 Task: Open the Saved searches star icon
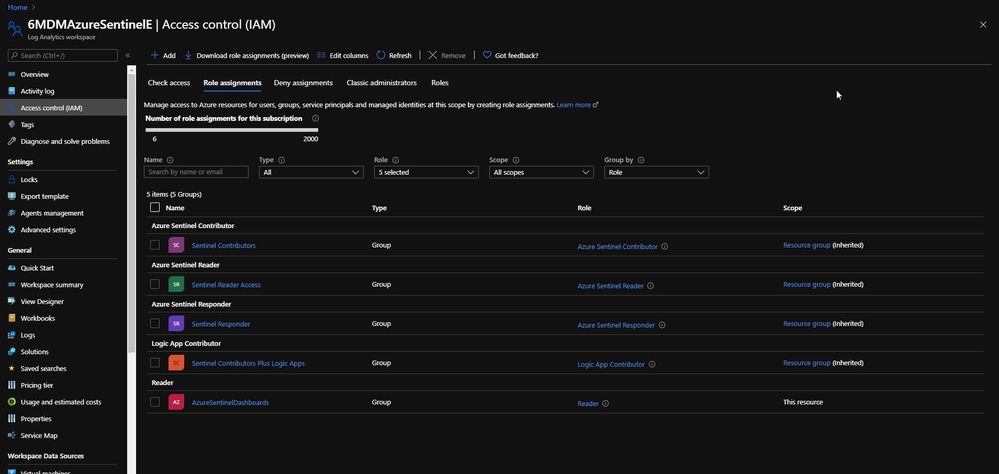11,368
